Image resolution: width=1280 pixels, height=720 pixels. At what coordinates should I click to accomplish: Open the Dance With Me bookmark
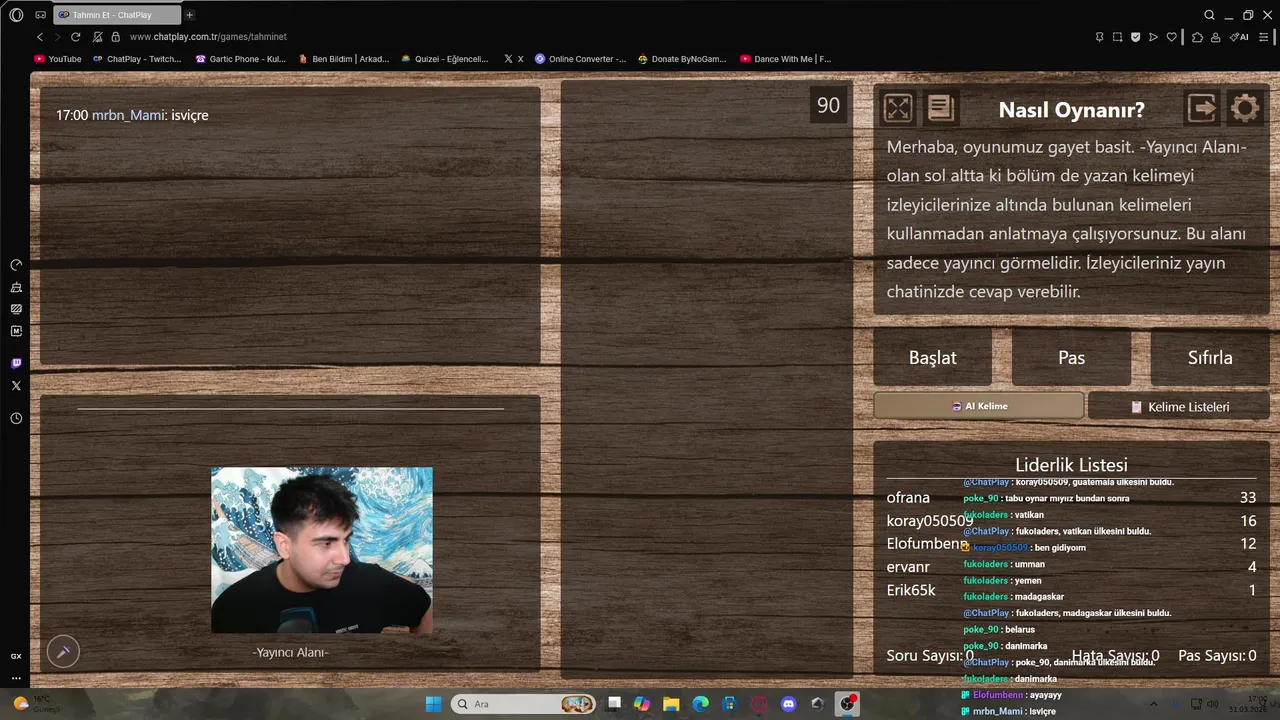[x=786, y=59]
